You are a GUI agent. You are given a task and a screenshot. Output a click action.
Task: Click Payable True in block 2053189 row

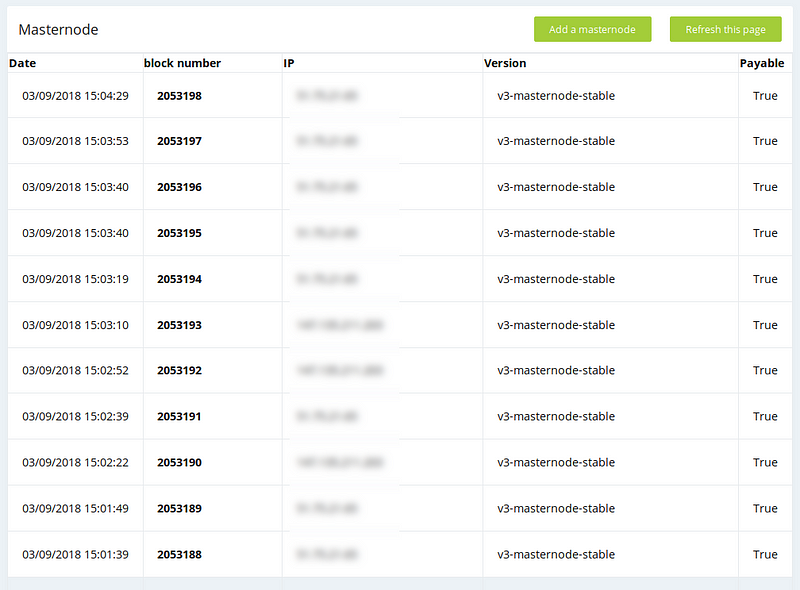(x=765, y=508)
